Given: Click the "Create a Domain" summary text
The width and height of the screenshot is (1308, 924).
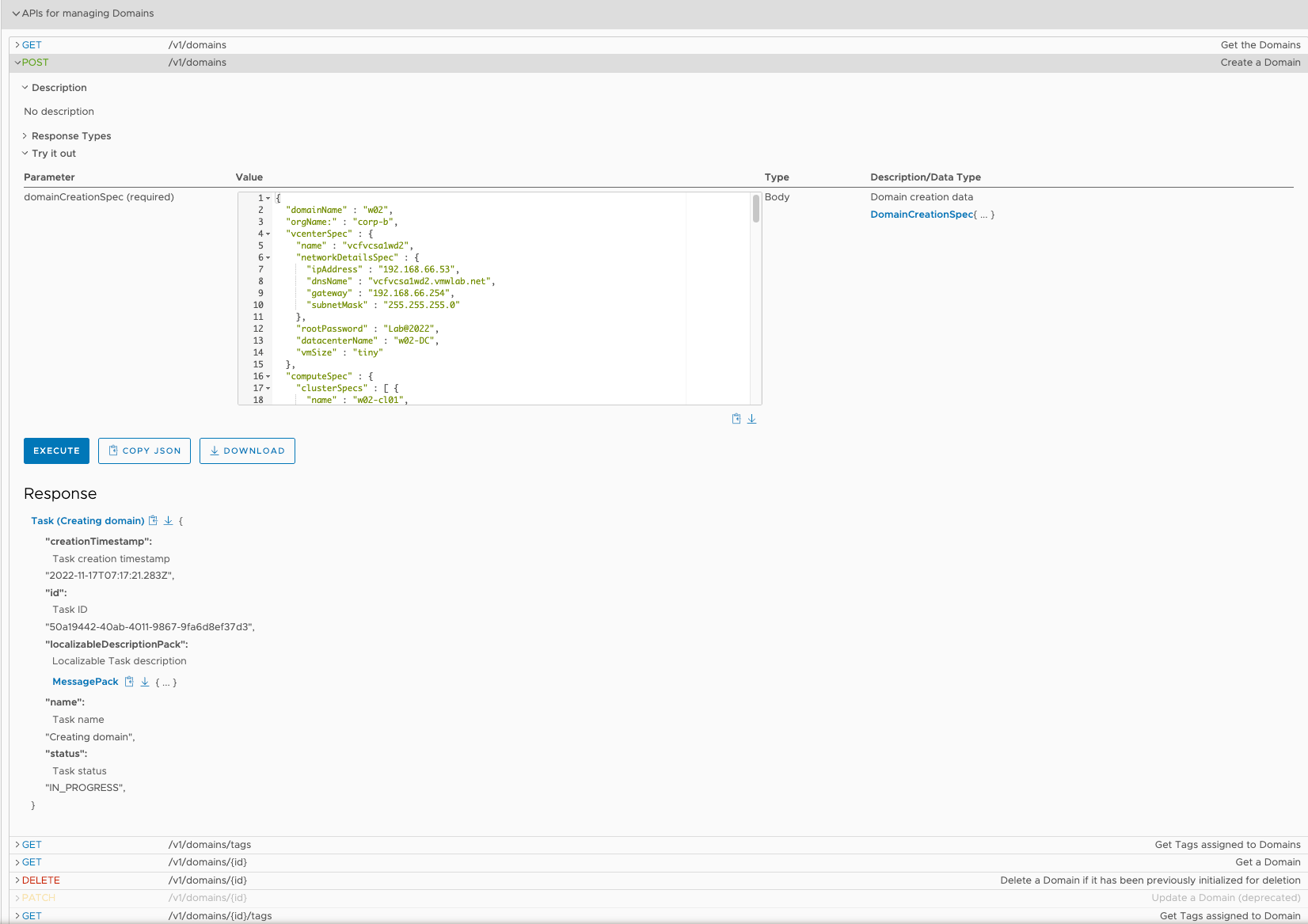Looking at the screenshot, I should [x=1260, y=63].
